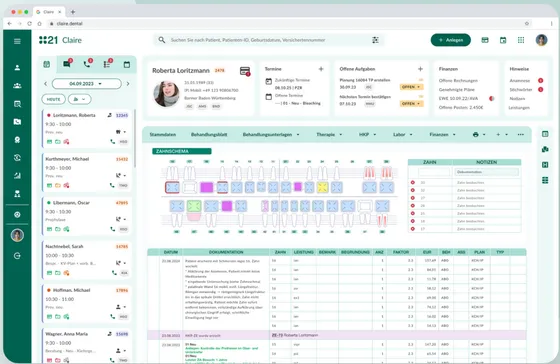560x364 pixels.
Task: Open the task list tab icon
Action: tap(107, 64)
